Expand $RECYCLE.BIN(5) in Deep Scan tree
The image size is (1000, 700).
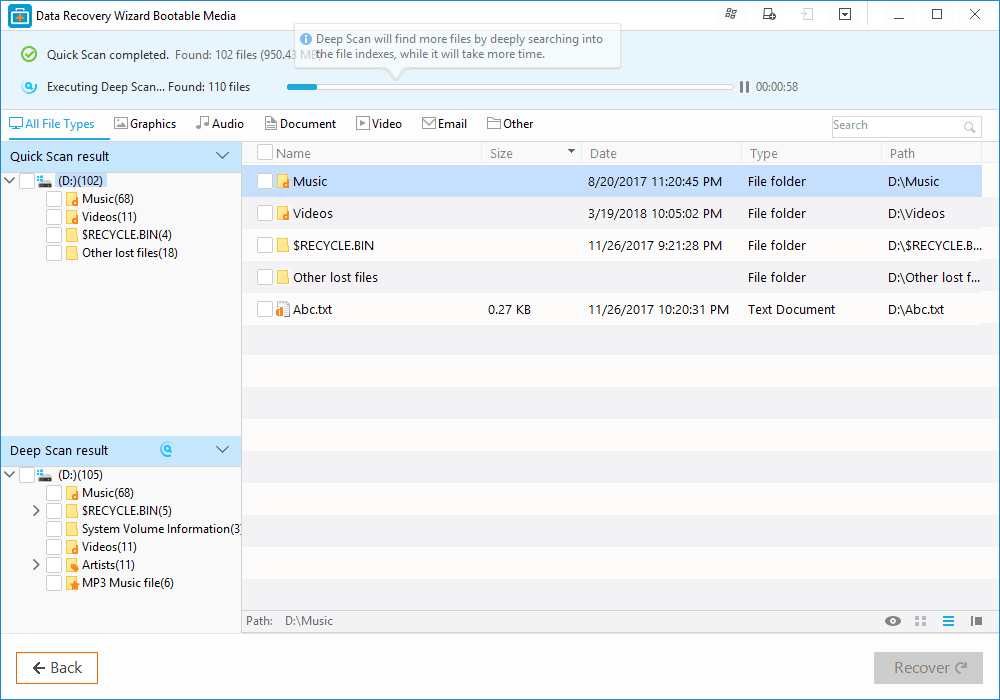click(x=37, y=511)
